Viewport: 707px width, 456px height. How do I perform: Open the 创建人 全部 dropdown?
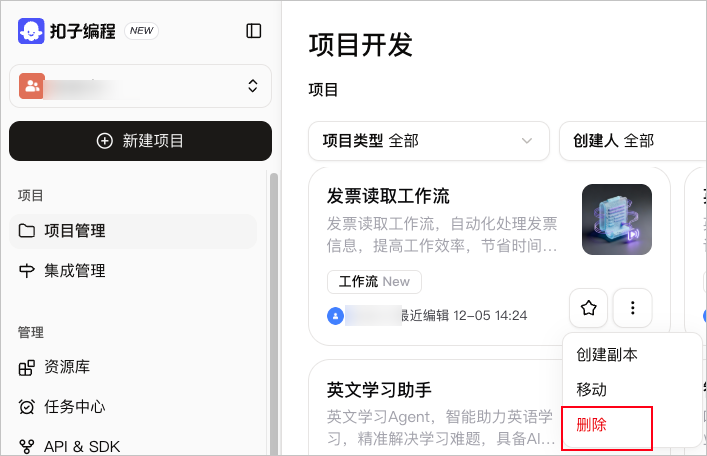point(633,141)
